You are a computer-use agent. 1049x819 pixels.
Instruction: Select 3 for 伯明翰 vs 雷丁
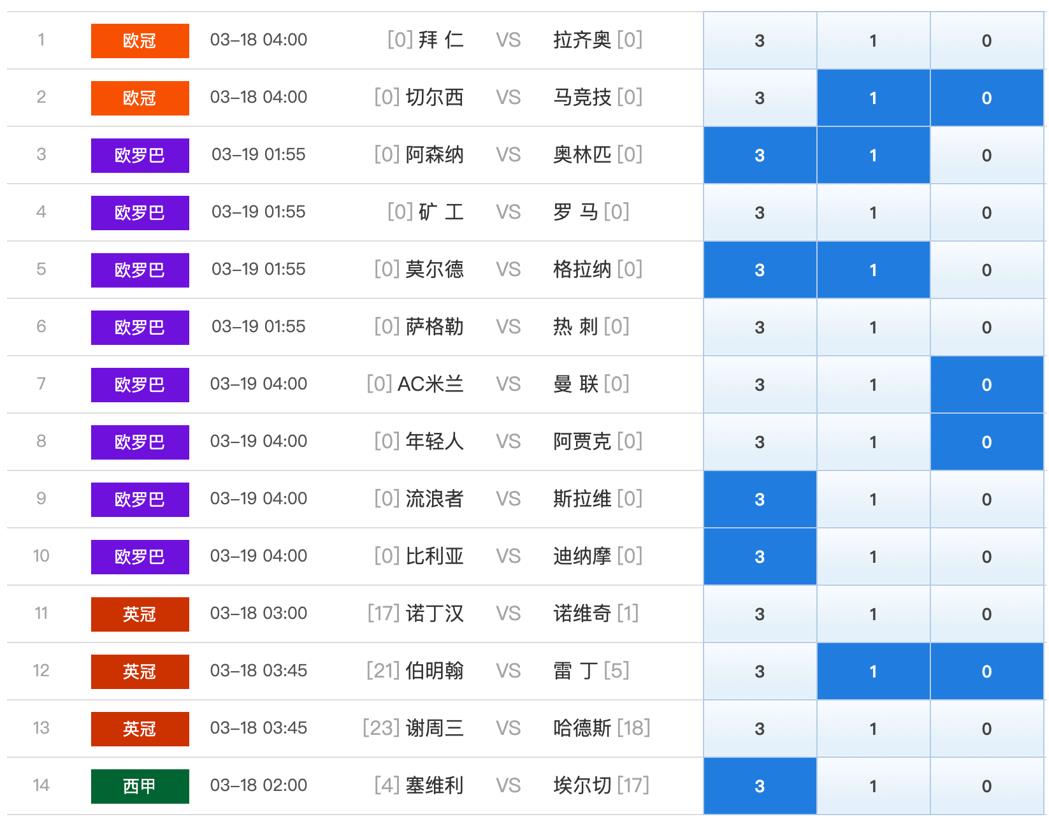[759, 671]
